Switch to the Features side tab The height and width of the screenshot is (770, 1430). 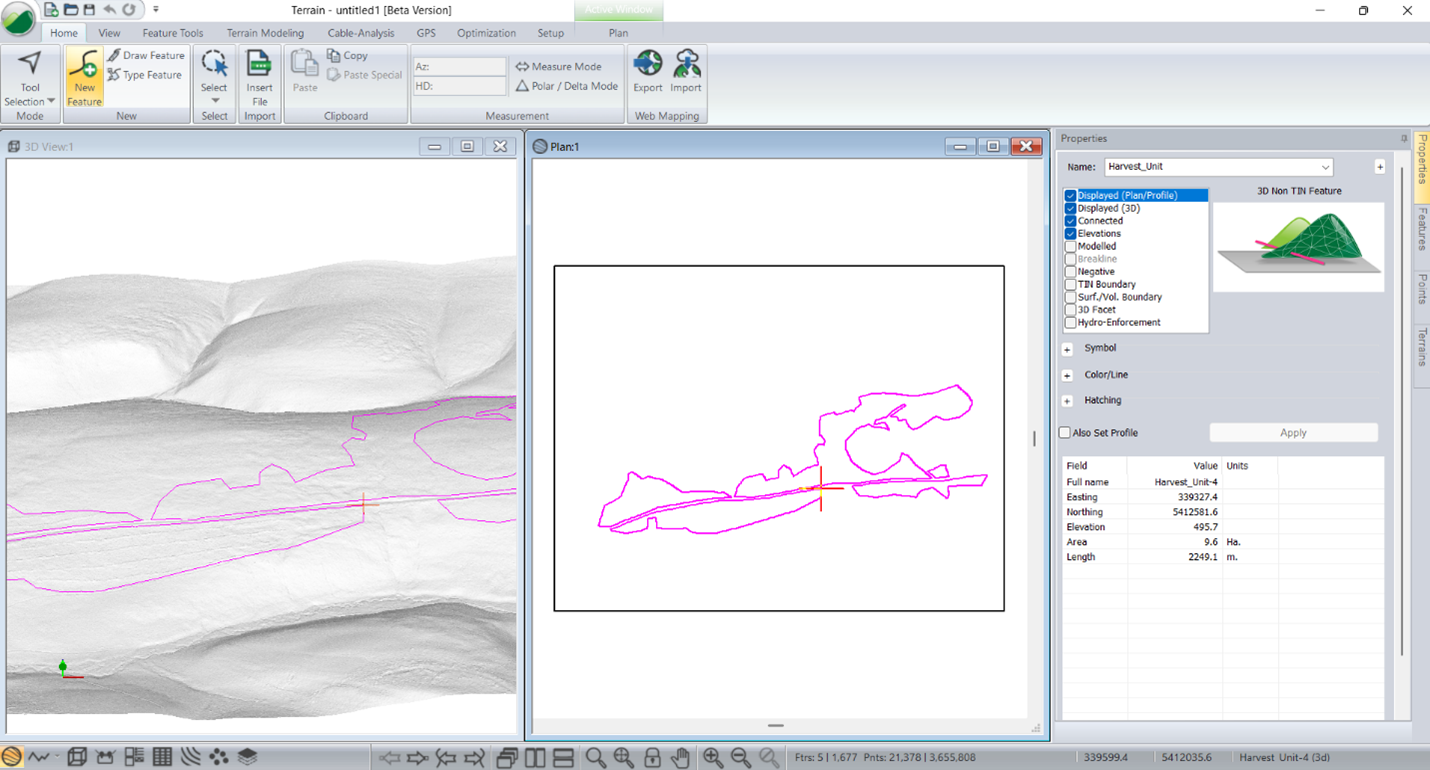(x=1421, y=230)
